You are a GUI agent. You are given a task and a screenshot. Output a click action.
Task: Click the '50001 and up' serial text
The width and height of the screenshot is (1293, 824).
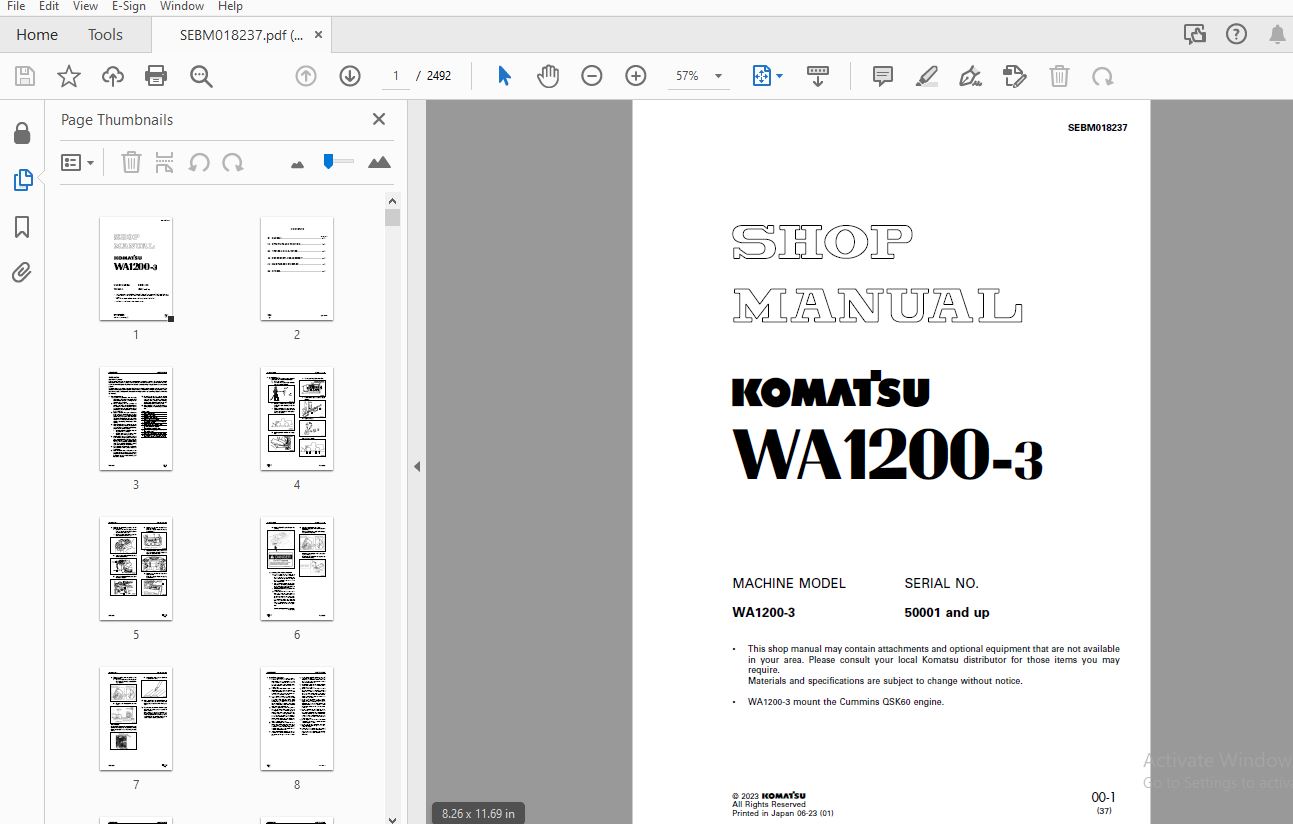coord(947,612)
